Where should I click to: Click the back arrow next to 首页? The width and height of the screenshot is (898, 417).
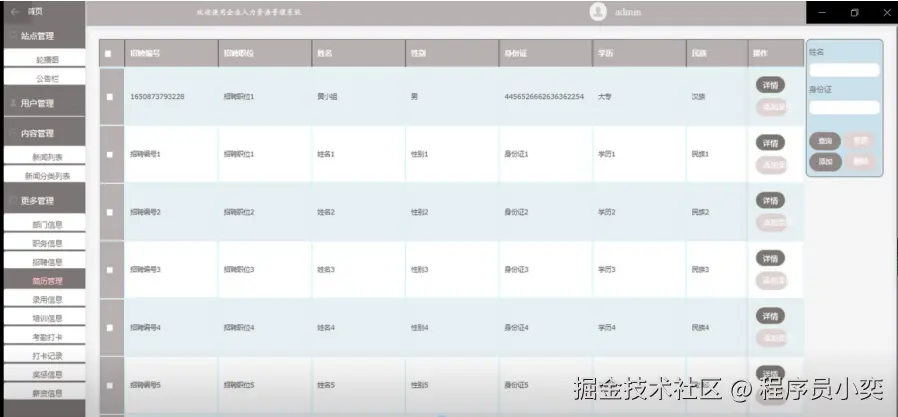click(15, 11)
